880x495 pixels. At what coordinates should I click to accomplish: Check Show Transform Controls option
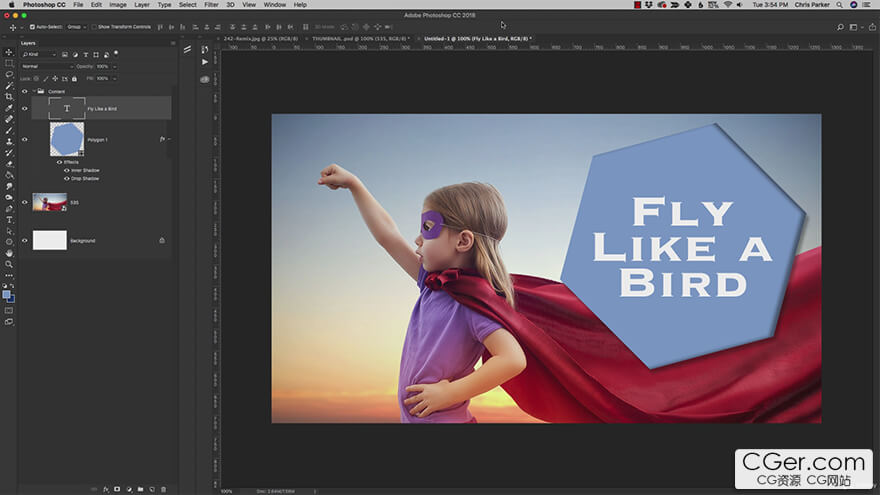(x=93, y=27)
